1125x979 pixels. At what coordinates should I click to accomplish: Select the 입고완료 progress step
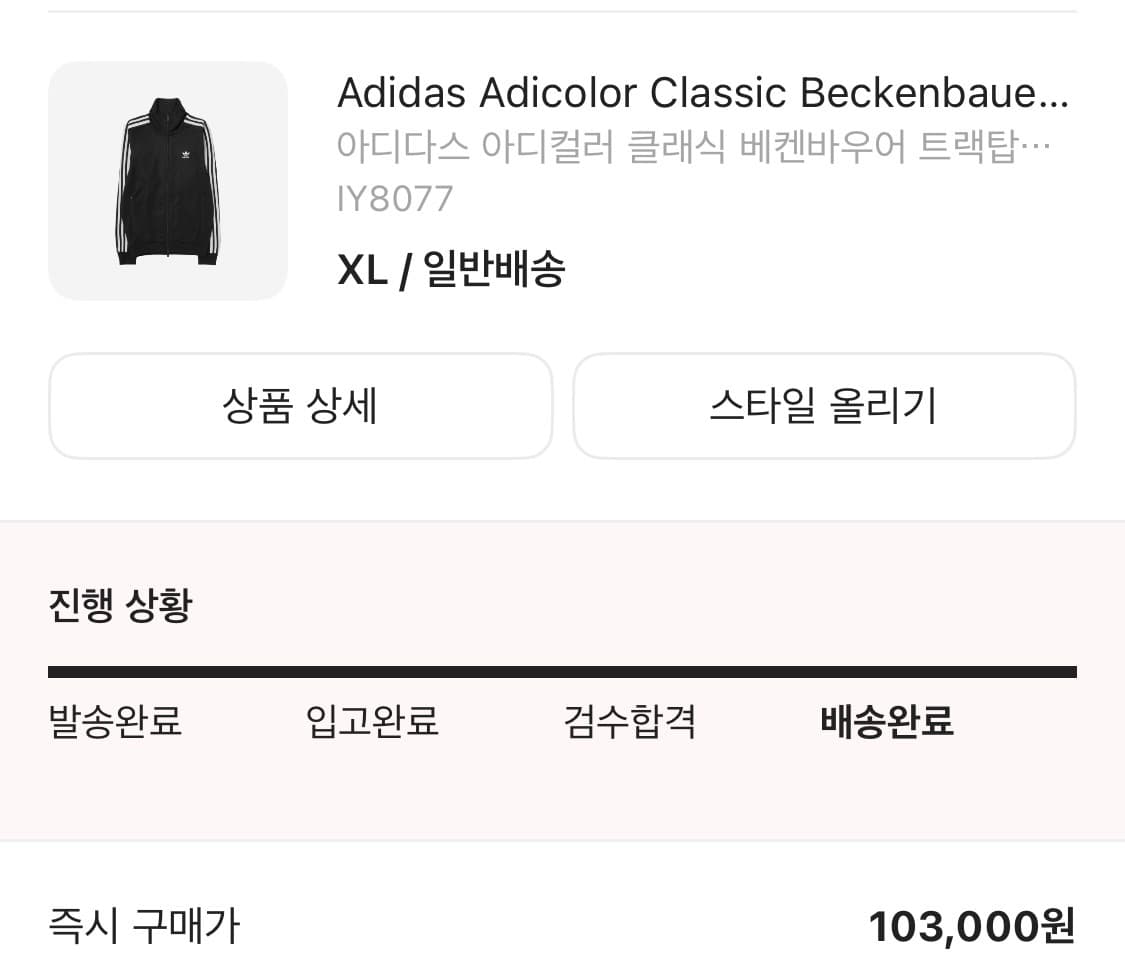(372, 721)
